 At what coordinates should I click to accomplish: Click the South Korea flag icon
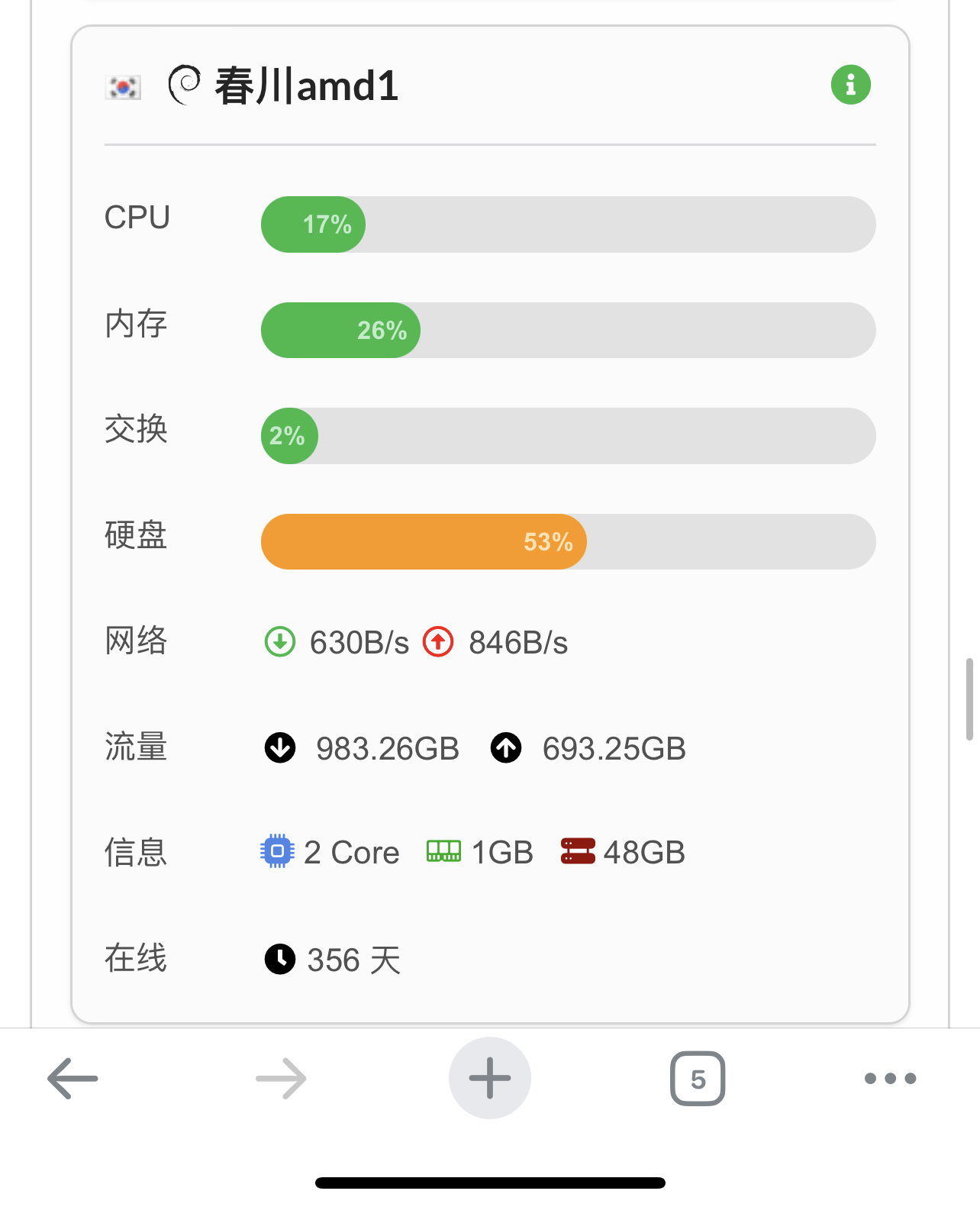(x=123, y=87)
